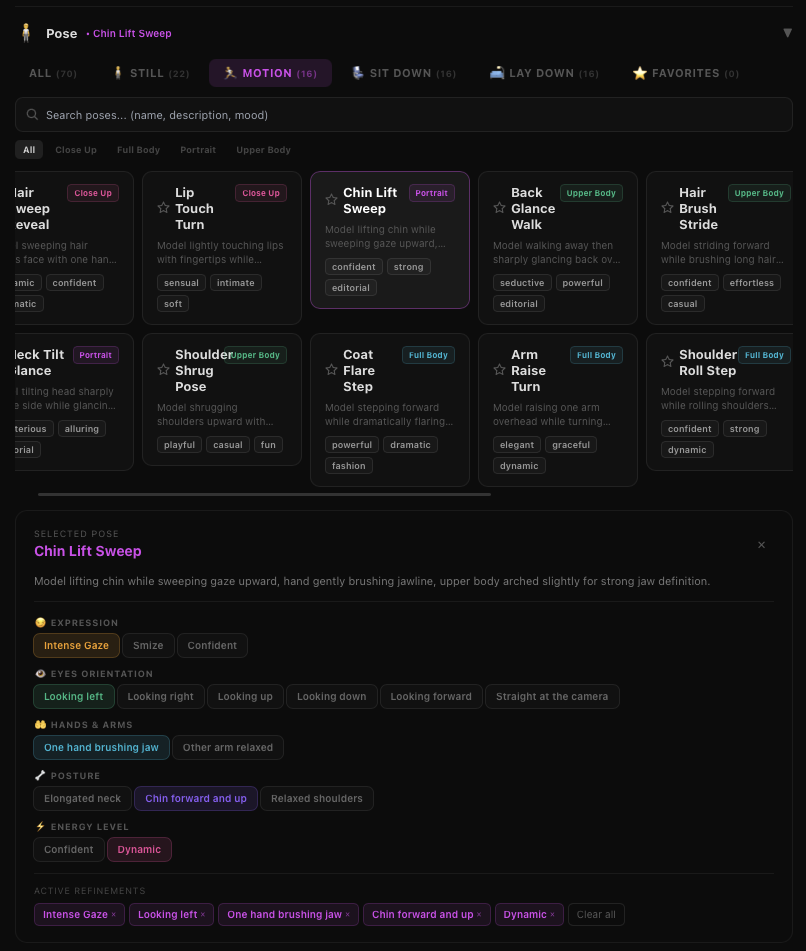Open the Favorites tab

[x=685, y=73]
